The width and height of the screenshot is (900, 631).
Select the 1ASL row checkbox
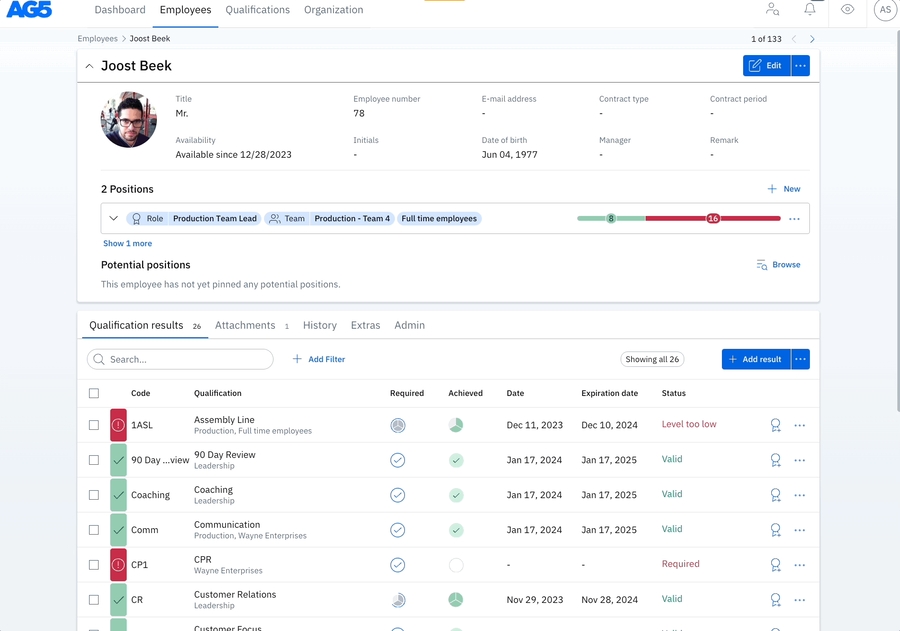coord(94,425)
